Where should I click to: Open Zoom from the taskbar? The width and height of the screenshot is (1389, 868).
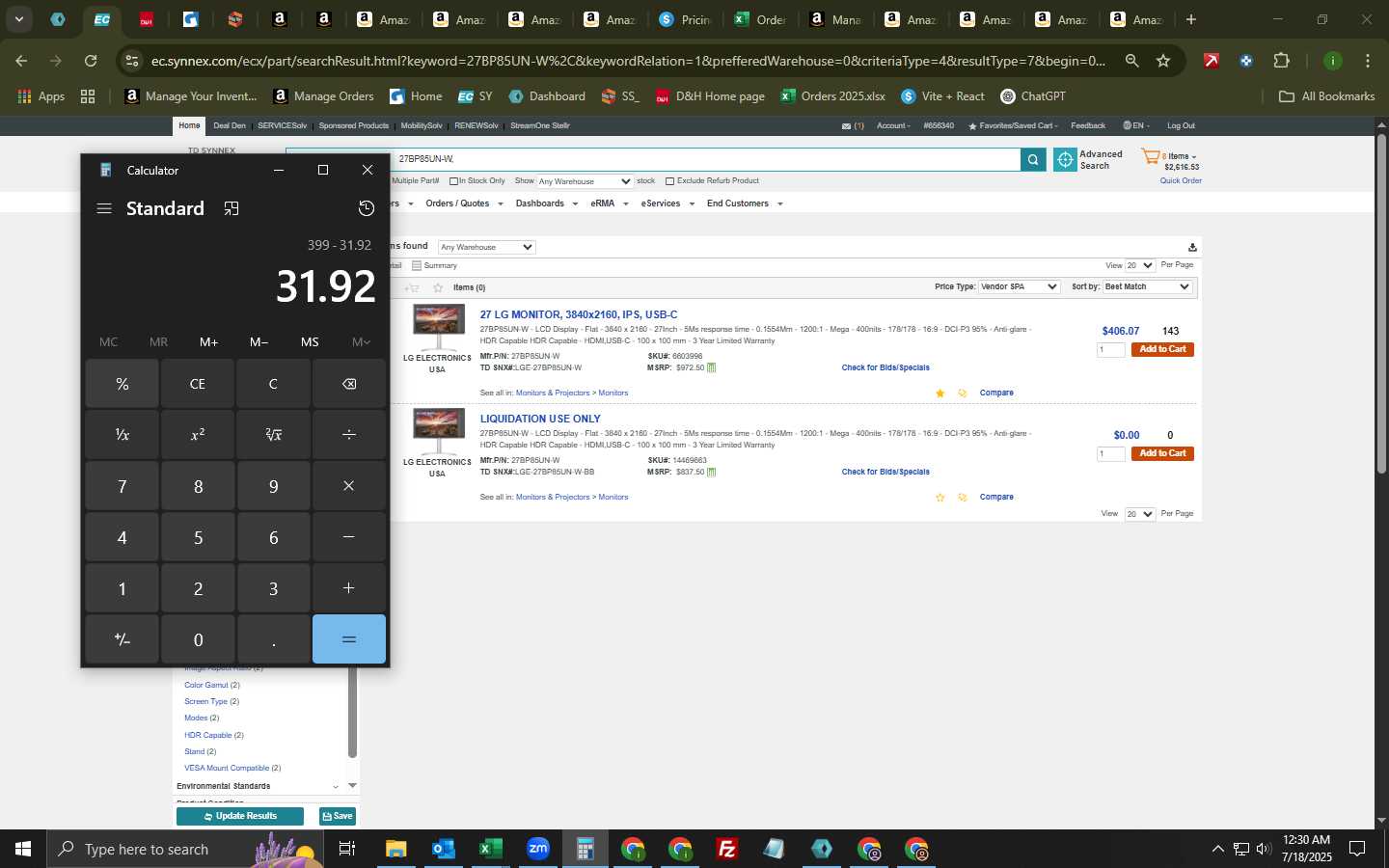click(537, 849)
